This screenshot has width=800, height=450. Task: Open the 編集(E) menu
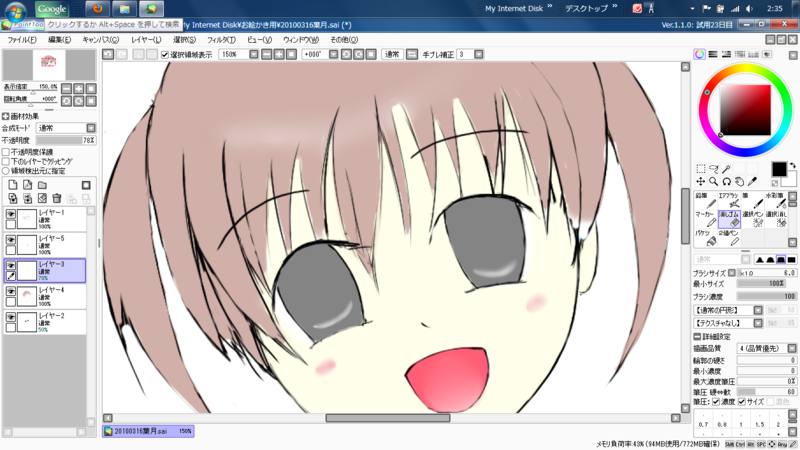59,40
